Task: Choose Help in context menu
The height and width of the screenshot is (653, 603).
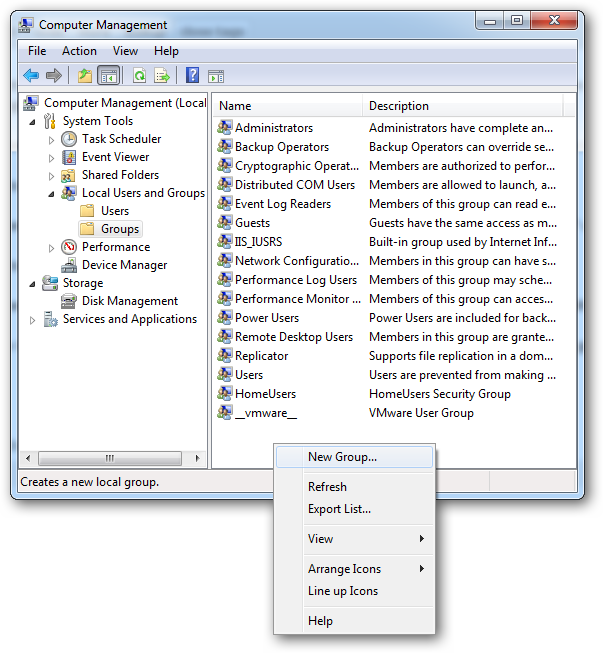Action: coord(354,621)
